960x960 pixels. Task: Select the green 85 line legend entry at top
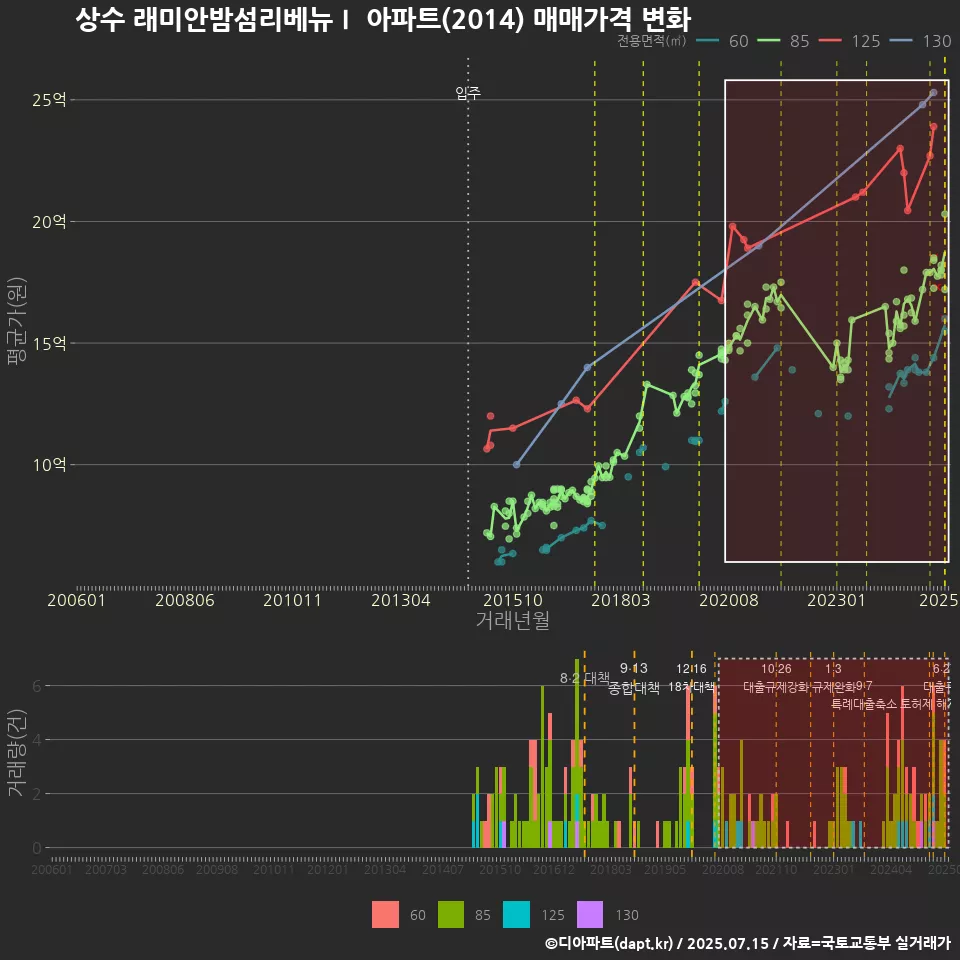[x=784, y=41]
